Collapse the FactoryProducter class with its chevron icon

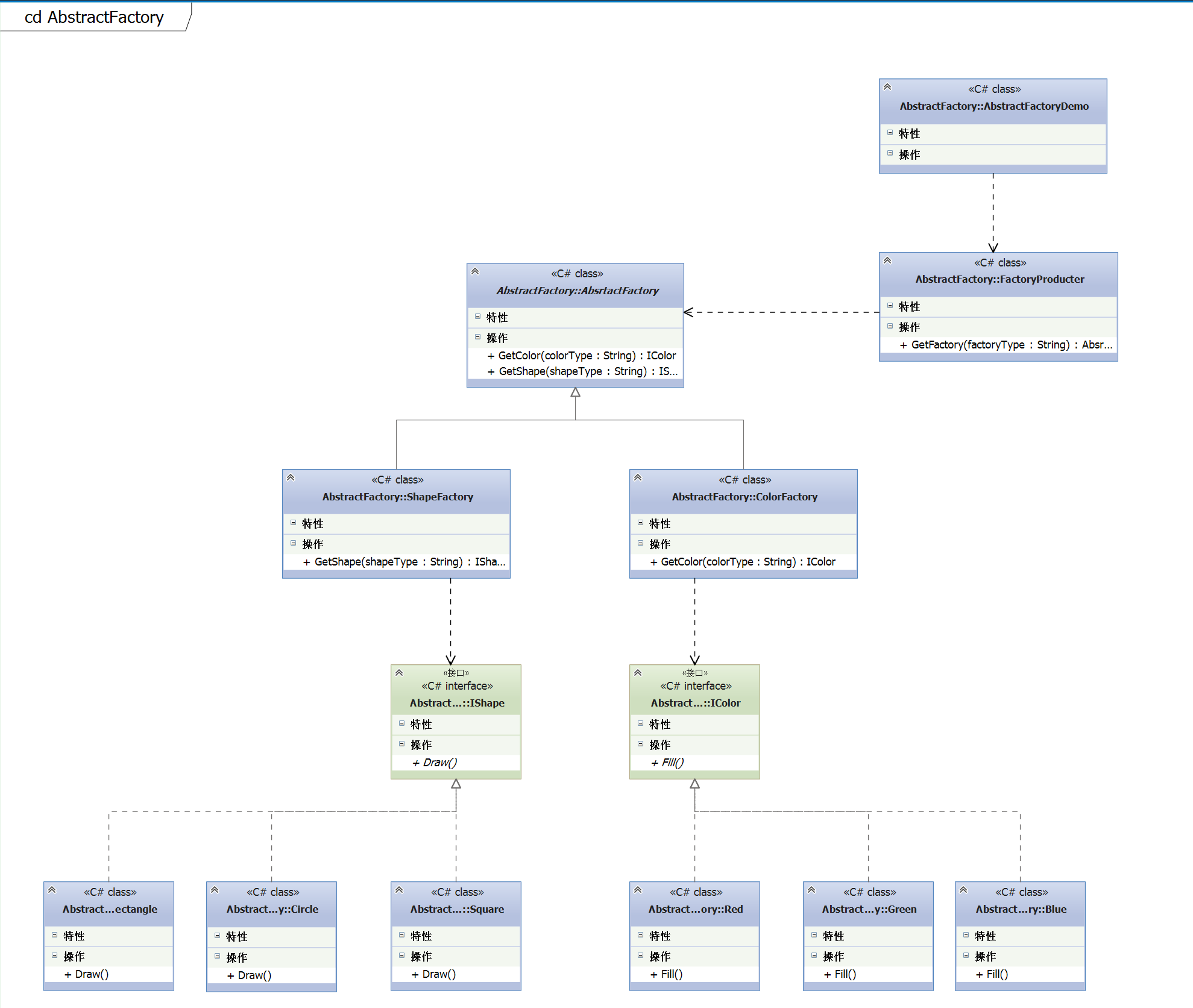(x=887, y=260)
